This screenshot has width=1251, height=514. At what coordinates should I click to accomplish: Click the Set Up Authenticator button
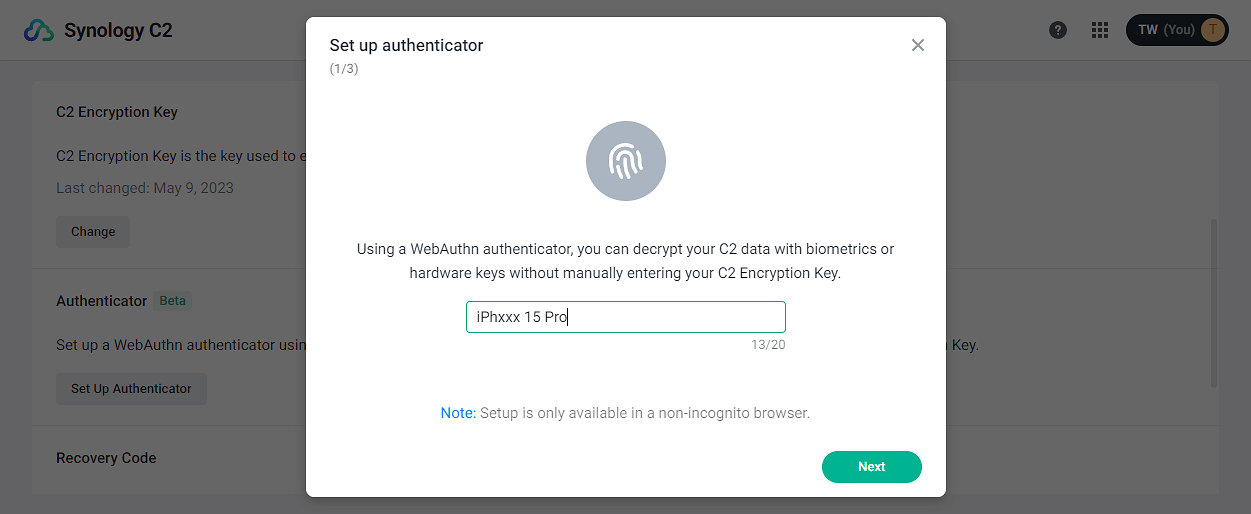131,389
